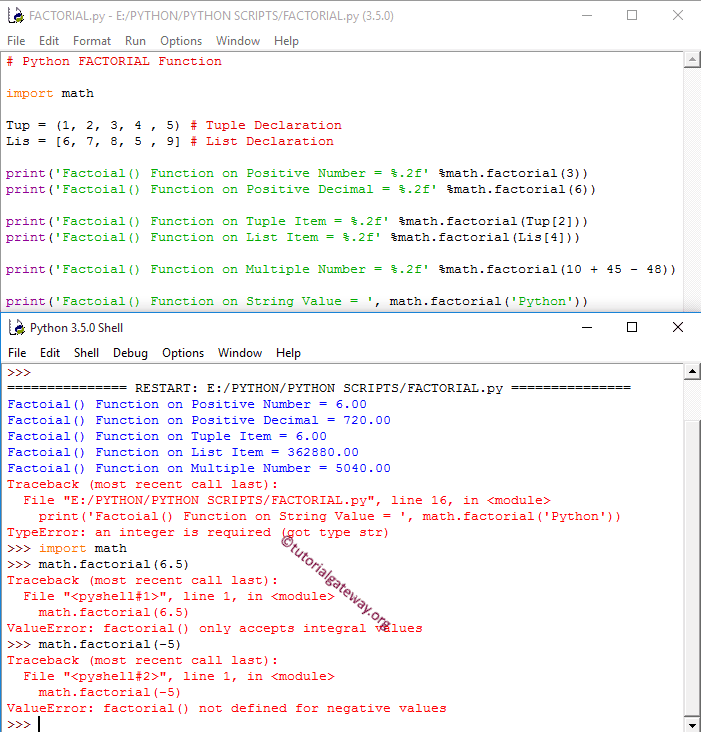Viewport: 701px width, 732px height.
Task: Close the FACTORIAL.py editor window
Action: [x=678, y=15]
